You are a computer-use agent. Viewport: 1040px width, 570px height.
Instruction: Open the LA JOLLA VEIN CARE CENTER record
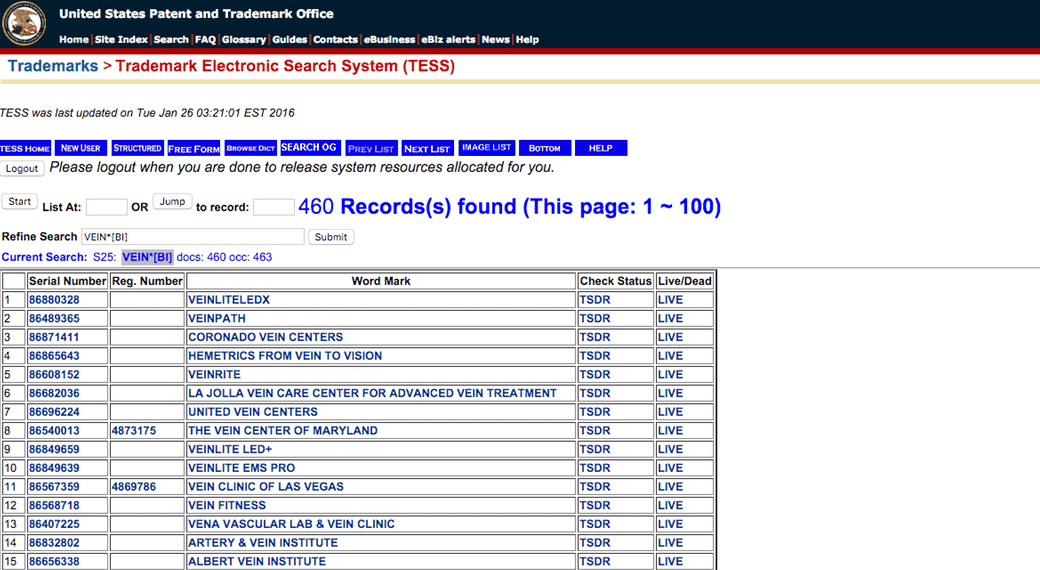(372, 393)
